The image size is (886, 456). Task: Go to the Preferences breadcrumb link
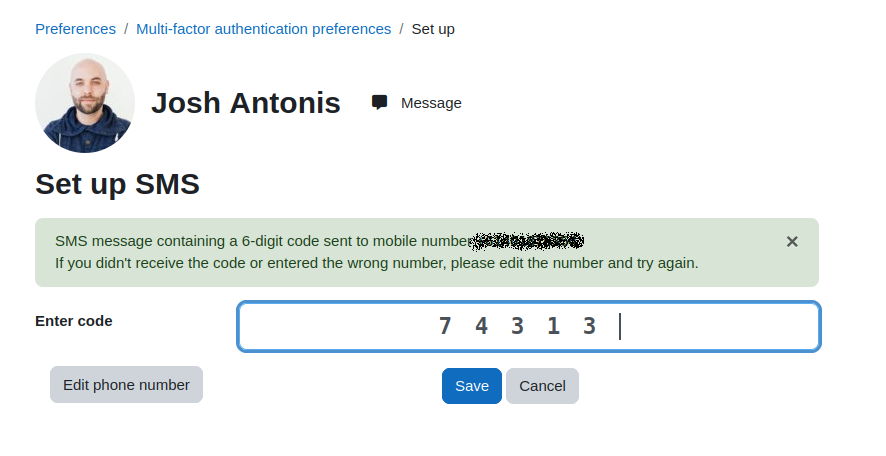tap(75, 29)
